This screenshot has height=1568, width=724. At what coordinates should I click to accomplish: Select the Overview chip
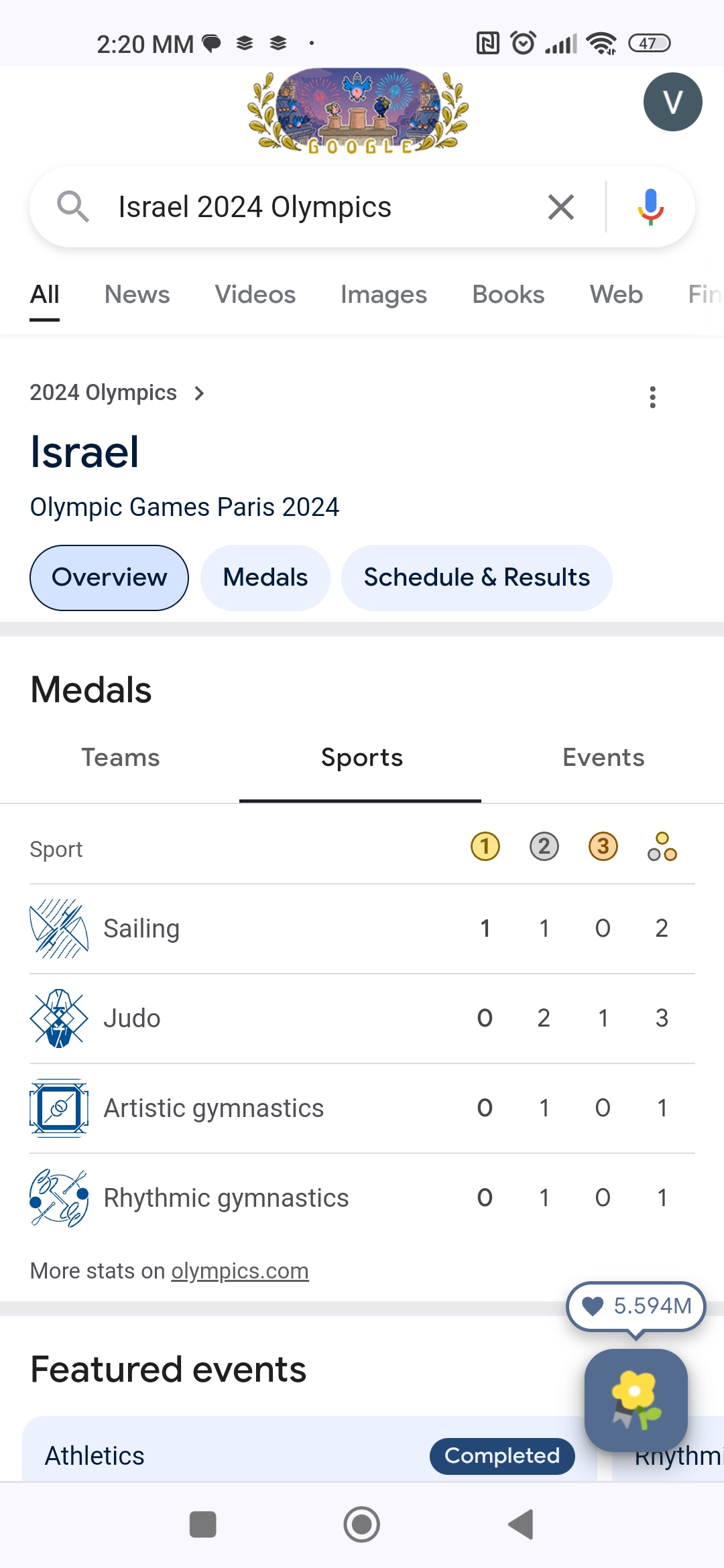[x=109, y=578]
